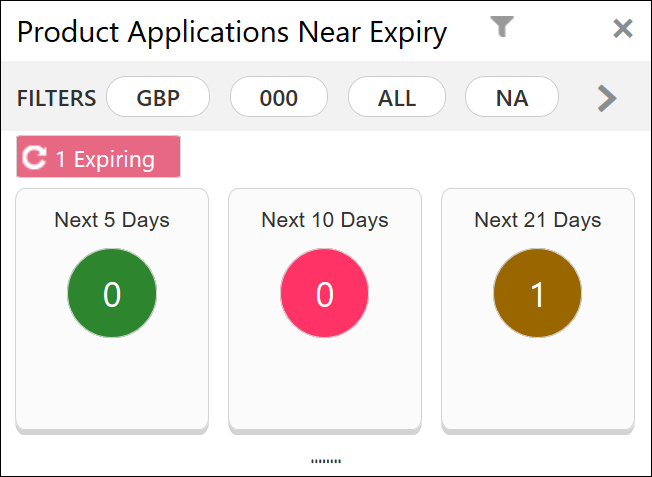Click the dotted resize handle at bottom
The height and width of the screenshot is (477, 652).
326,461
